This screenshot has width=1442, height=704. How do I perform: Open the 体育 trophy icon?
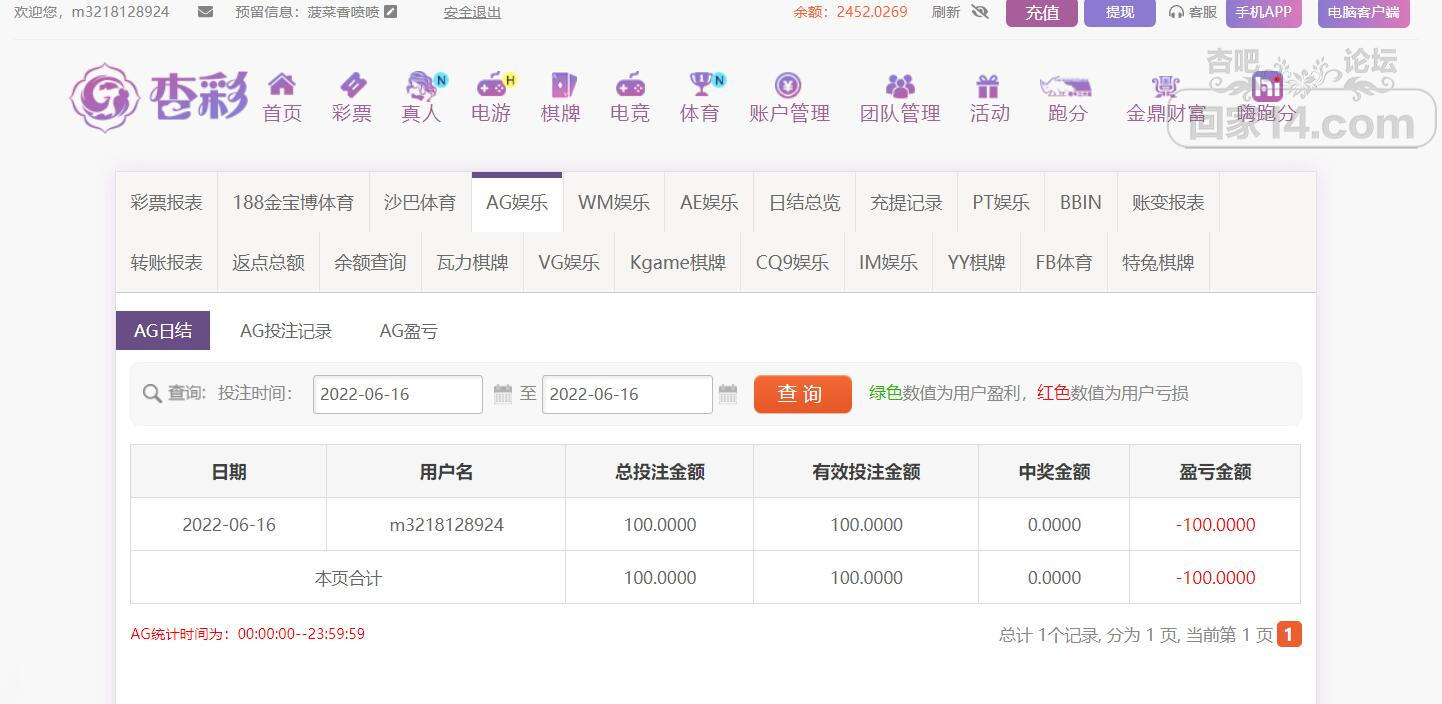pyautogui.click(x=700, y=85)
